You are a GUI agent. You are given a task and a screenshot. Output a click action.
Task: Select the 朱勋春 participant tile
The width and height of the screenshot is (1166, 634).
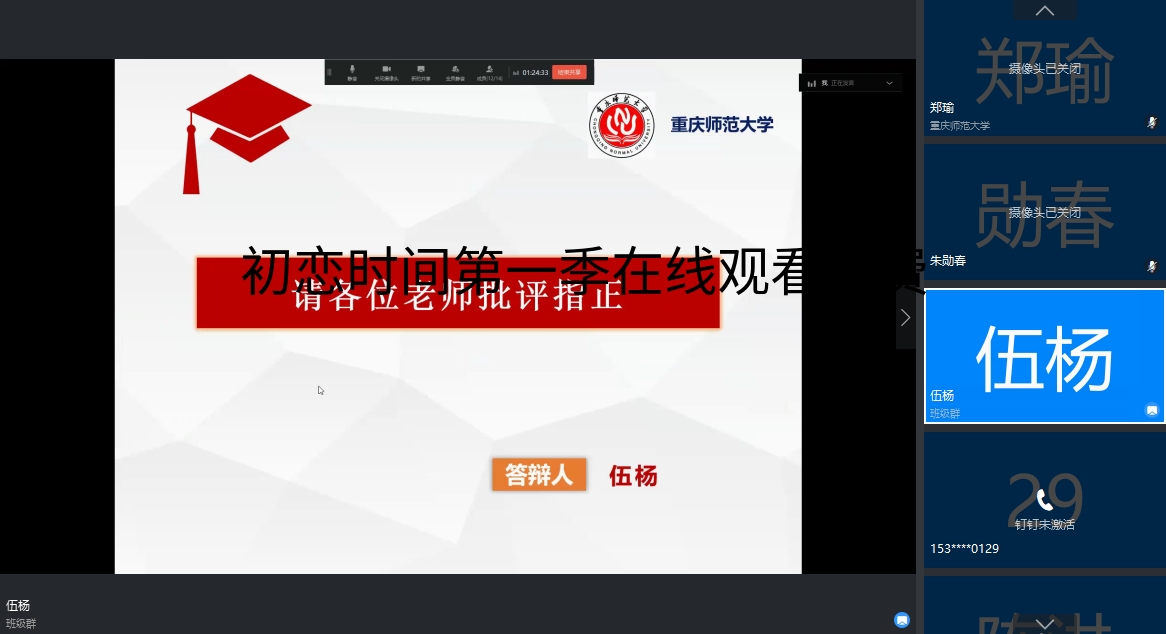point(1044,212)
